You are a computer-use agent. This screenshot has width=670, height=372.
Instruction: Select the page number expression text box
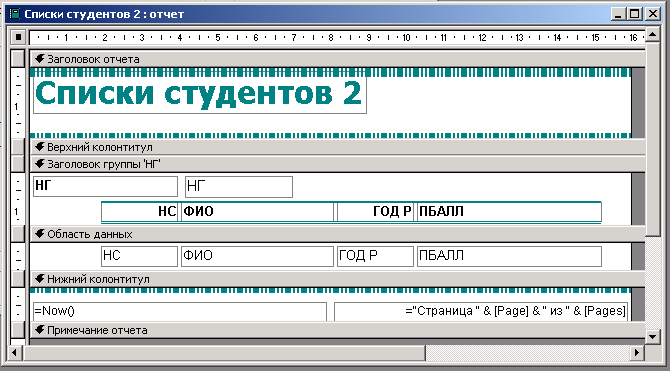click(481, 311)
